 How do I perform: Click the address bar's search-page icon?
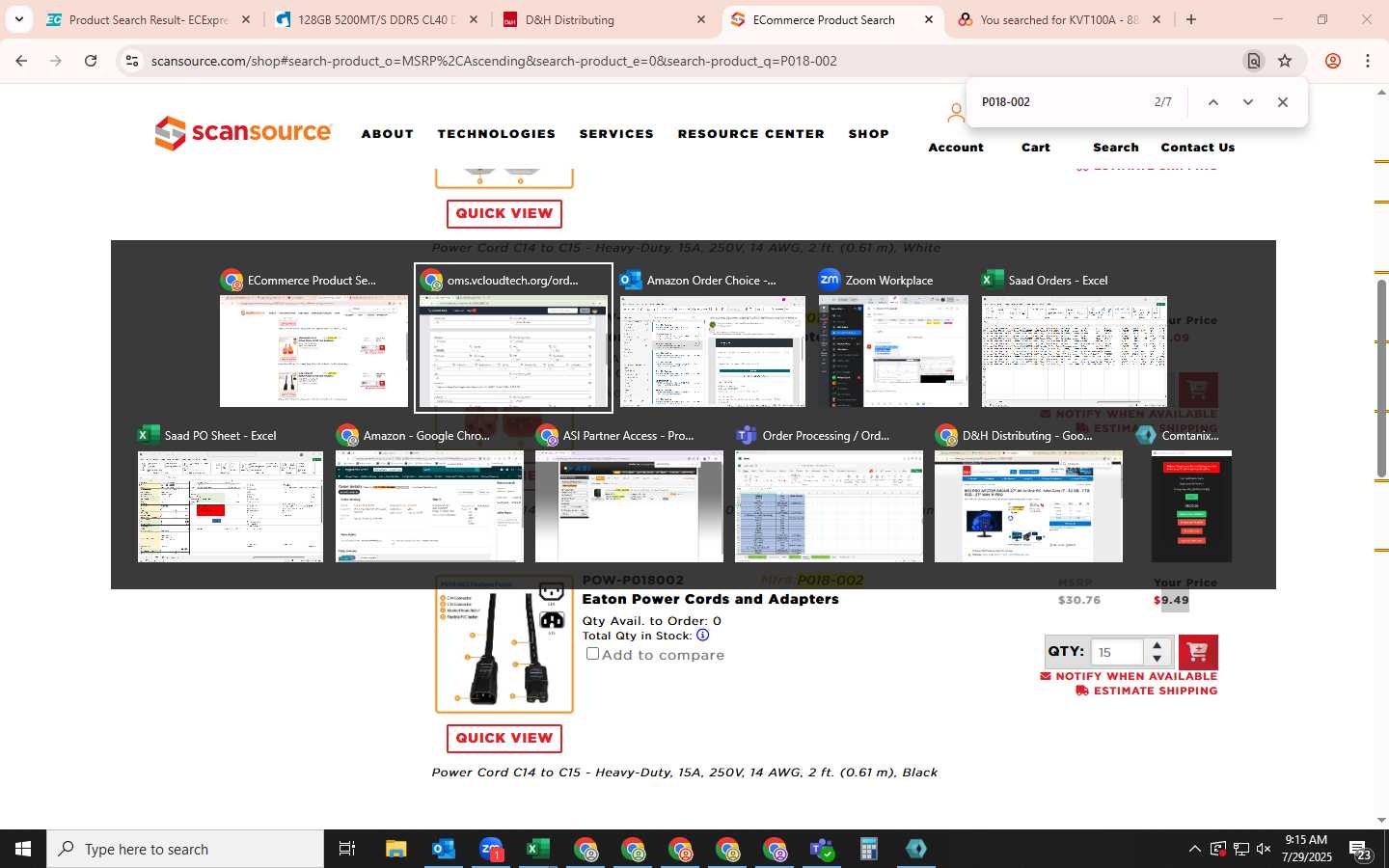click(x=1254, y=61)
